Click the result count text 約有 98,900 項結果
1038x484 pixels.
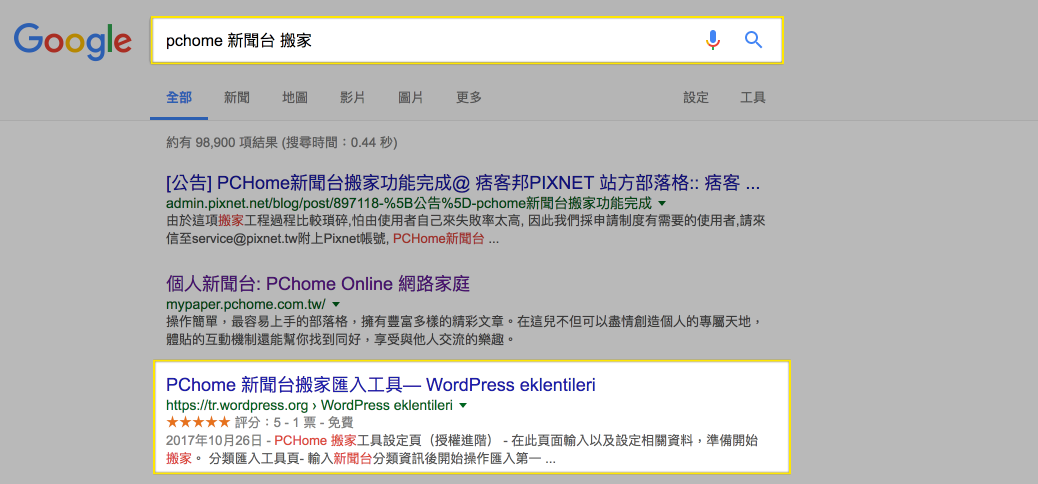click(x=222, y=142)
